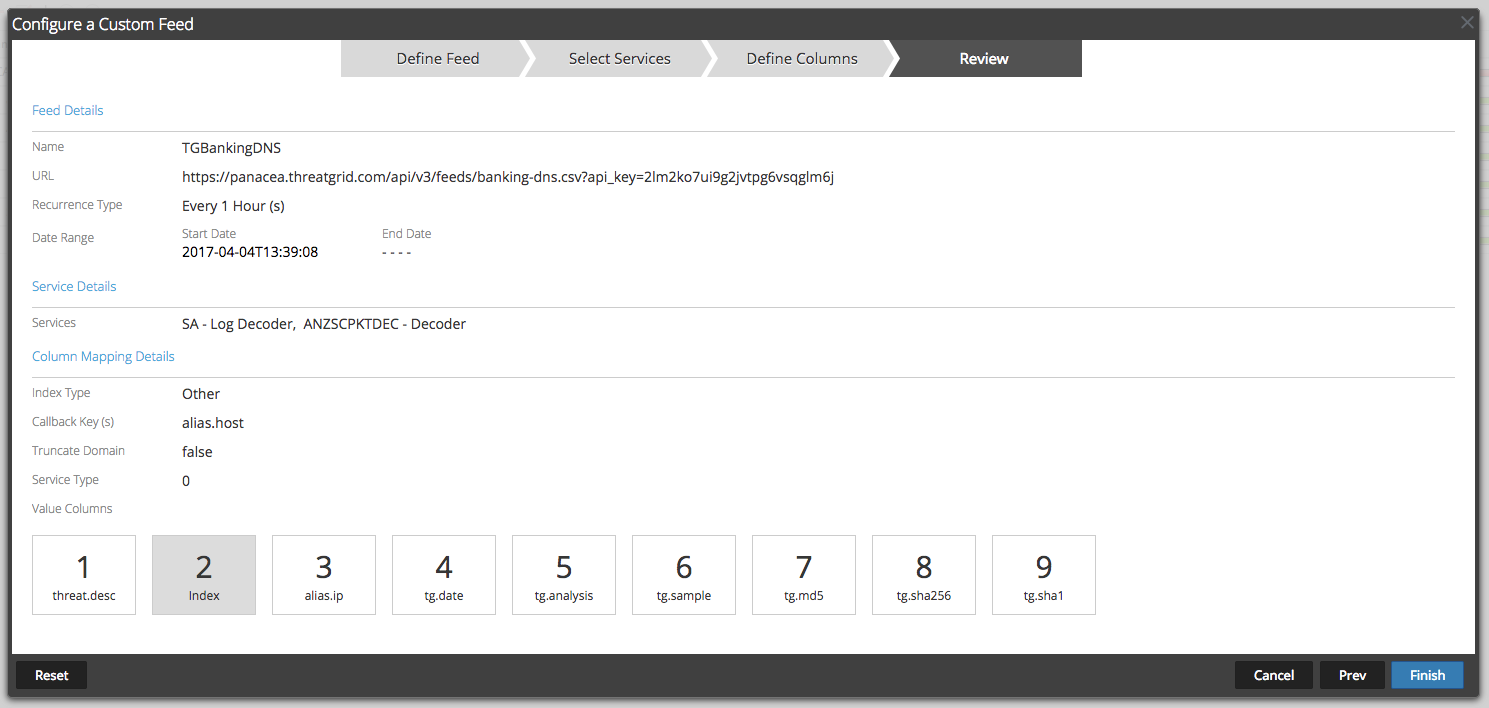
Task: Click column 8 tg.sha256 tile
Action: pyautogui.click(x=924, y=575)
